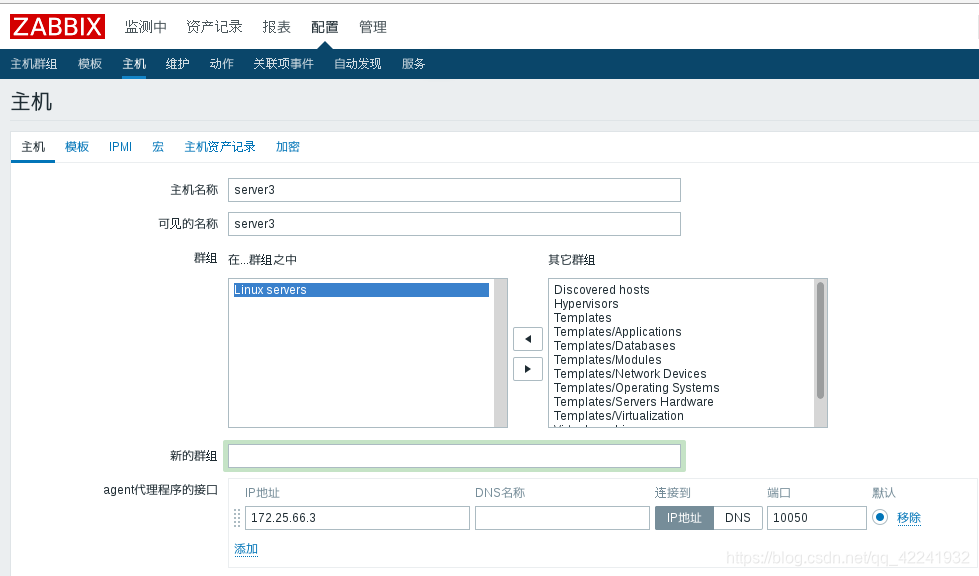Select Templates/Servers Hardware group
Screen dimensions: 979x576
[633, 402]
